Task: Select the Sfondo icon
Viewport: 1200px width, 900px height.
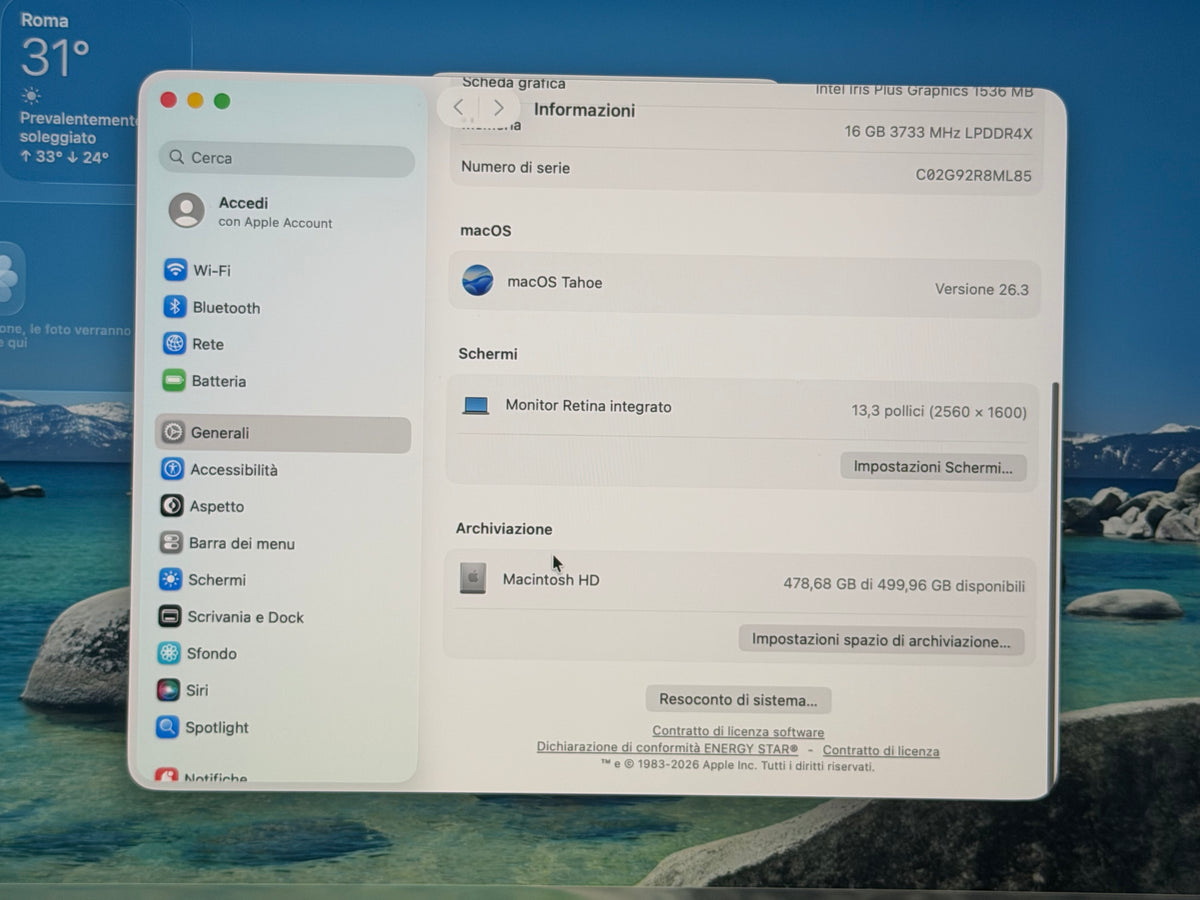Action: (x=169, y=653)
